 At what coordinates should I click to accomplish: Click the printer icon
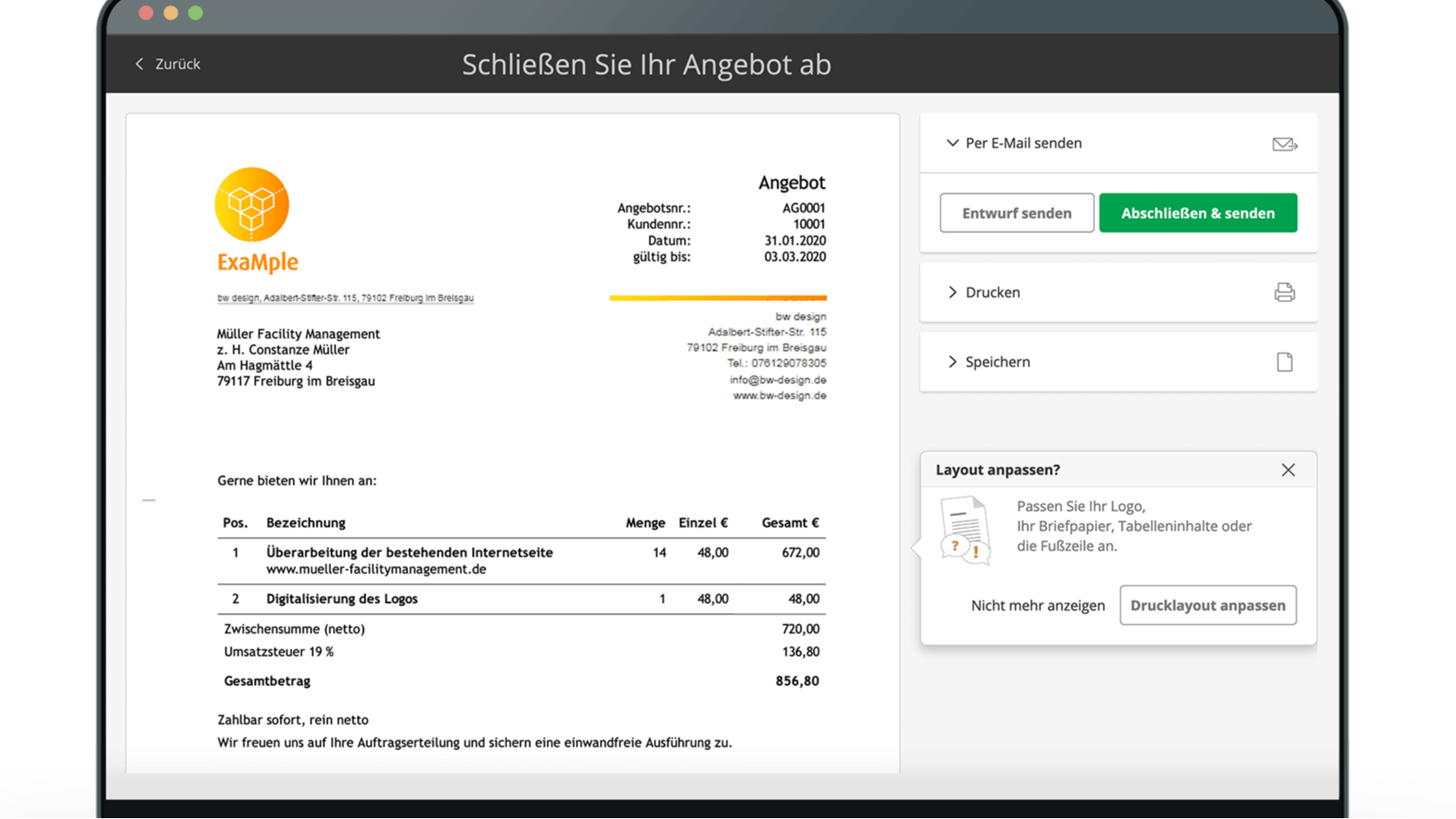tap(1284, 292)
